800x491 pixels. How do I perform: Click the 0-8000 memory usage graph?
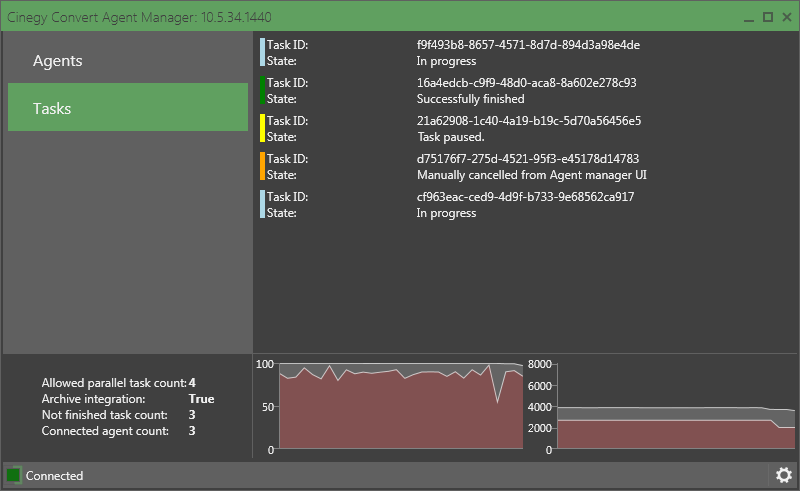tap(676, 406)
